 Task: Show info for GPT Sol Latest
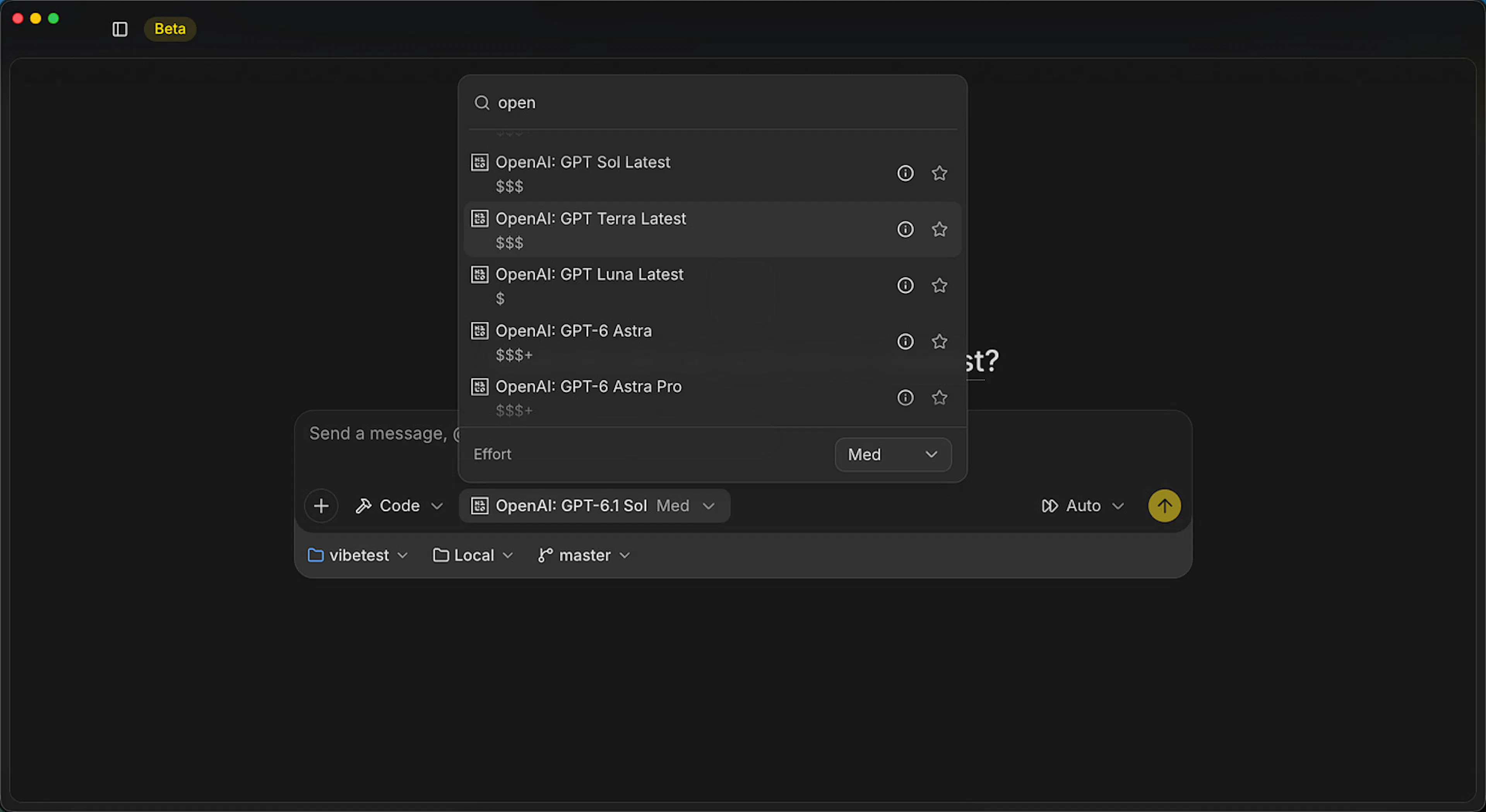click(905, 173)
